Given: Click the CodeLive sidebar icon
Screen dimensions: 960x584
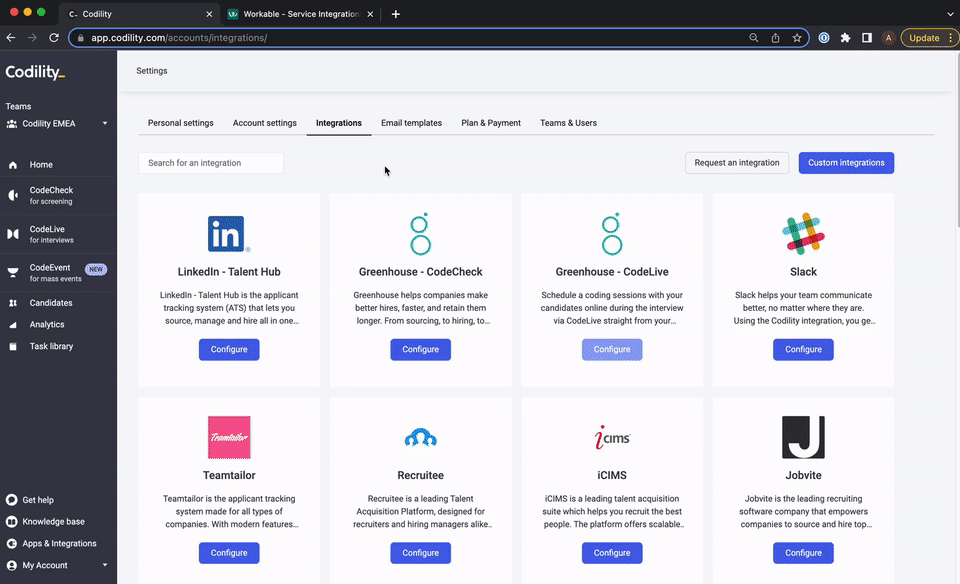Looking at the screenshot, I should click(13, 234).
